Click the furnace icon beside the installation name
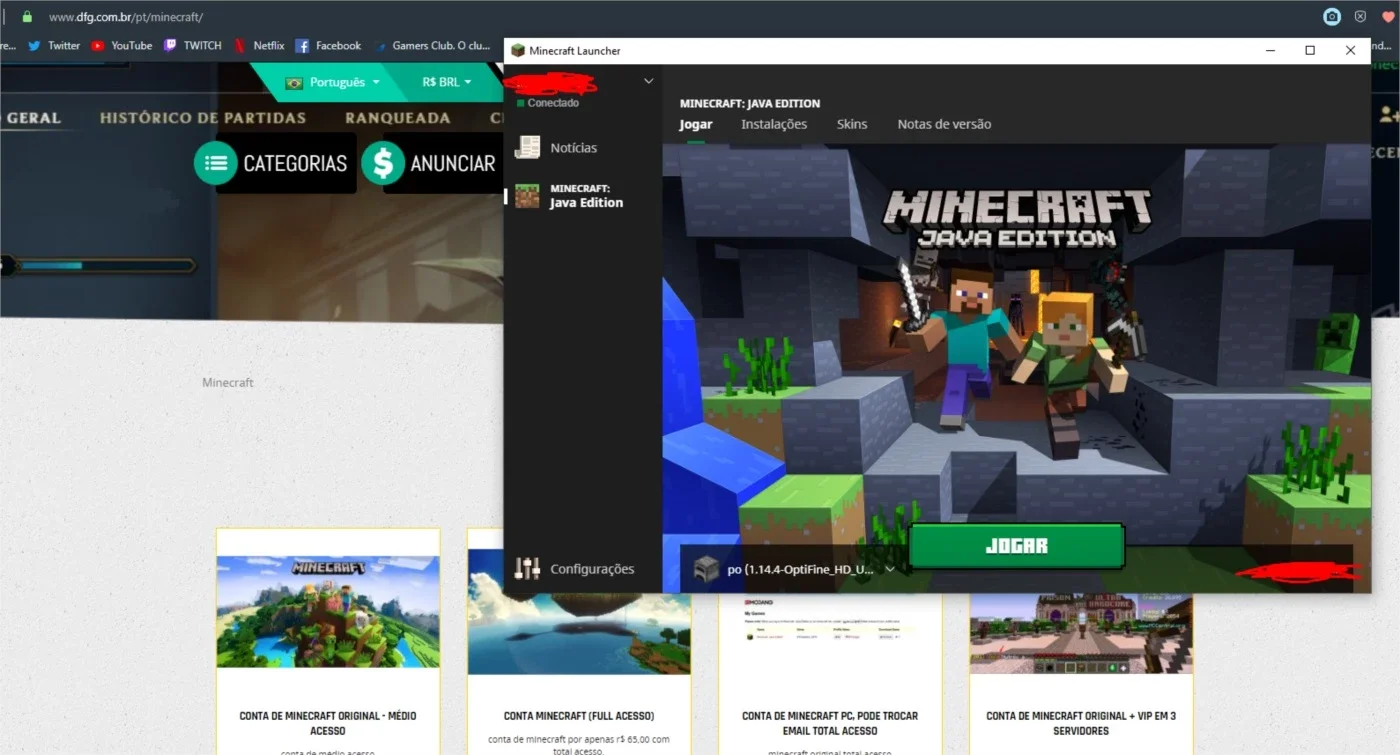Image resolution: width=1400 pixels, height=755 pixels. pos(707,569)
